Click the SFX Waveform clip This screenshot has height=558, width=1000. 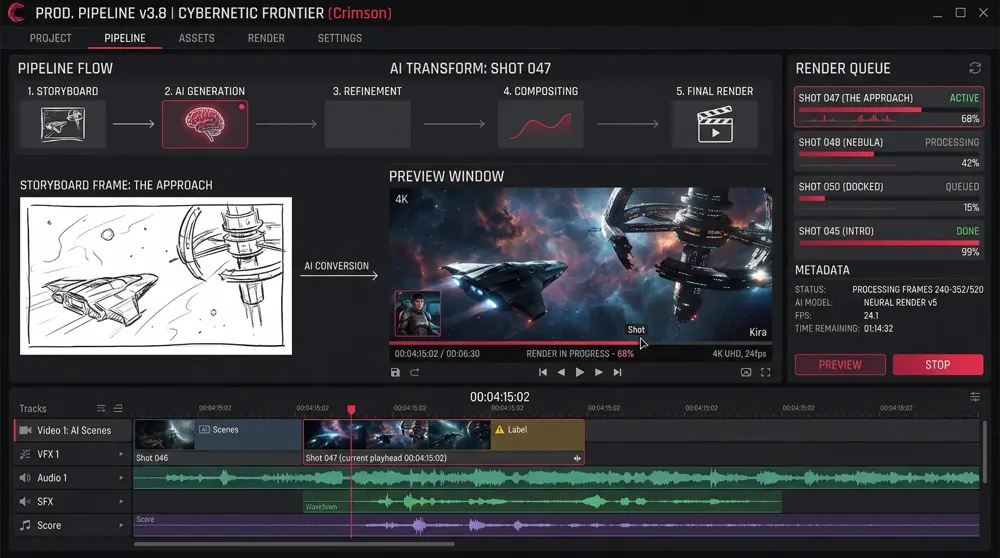(541, 501)
